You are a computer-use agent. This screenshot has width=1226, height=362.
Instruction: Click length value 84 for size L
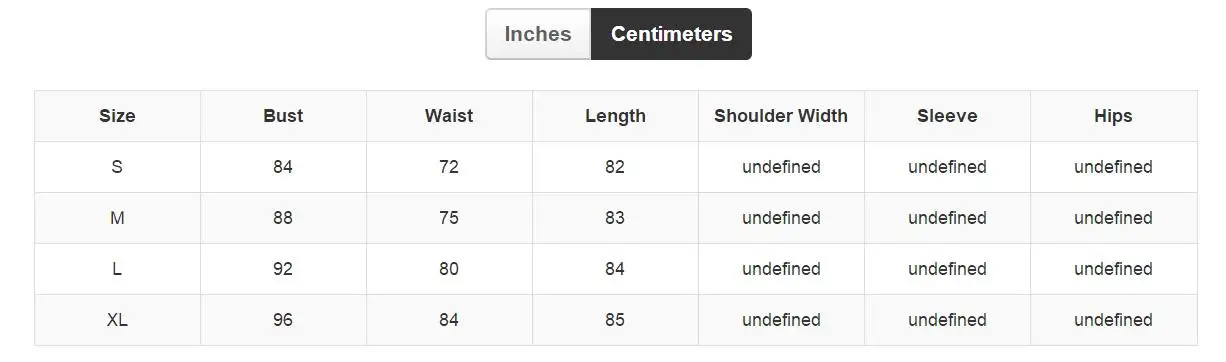click(x=615, y=269)
